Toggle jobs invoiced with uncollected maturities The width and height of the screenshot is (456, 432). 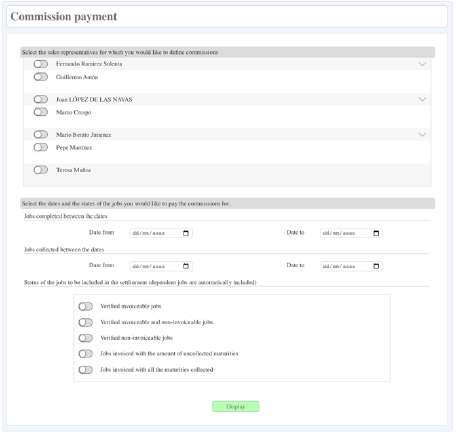click(x=85, y=354)
